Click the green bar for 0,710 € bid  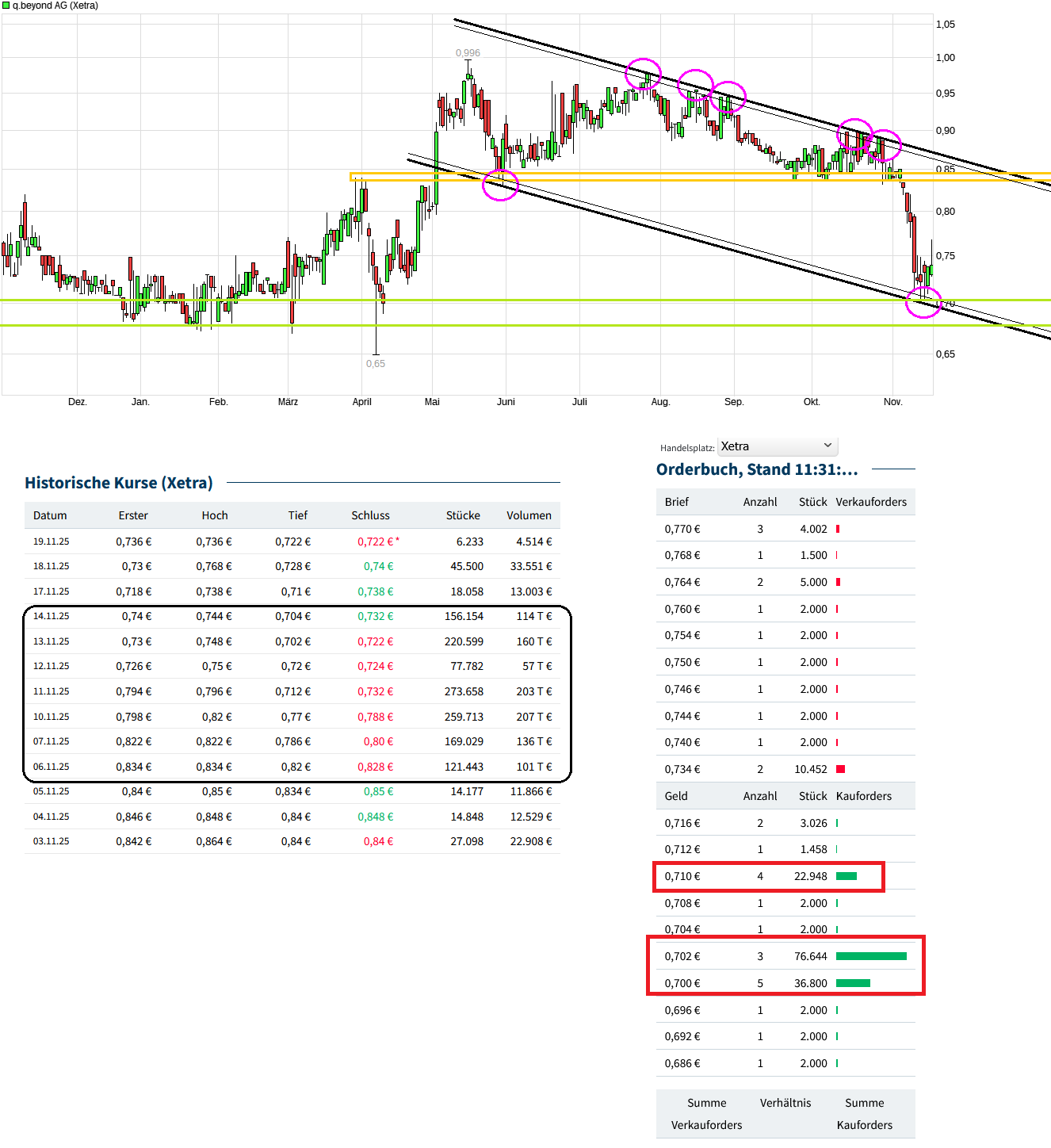pos(846,876)
